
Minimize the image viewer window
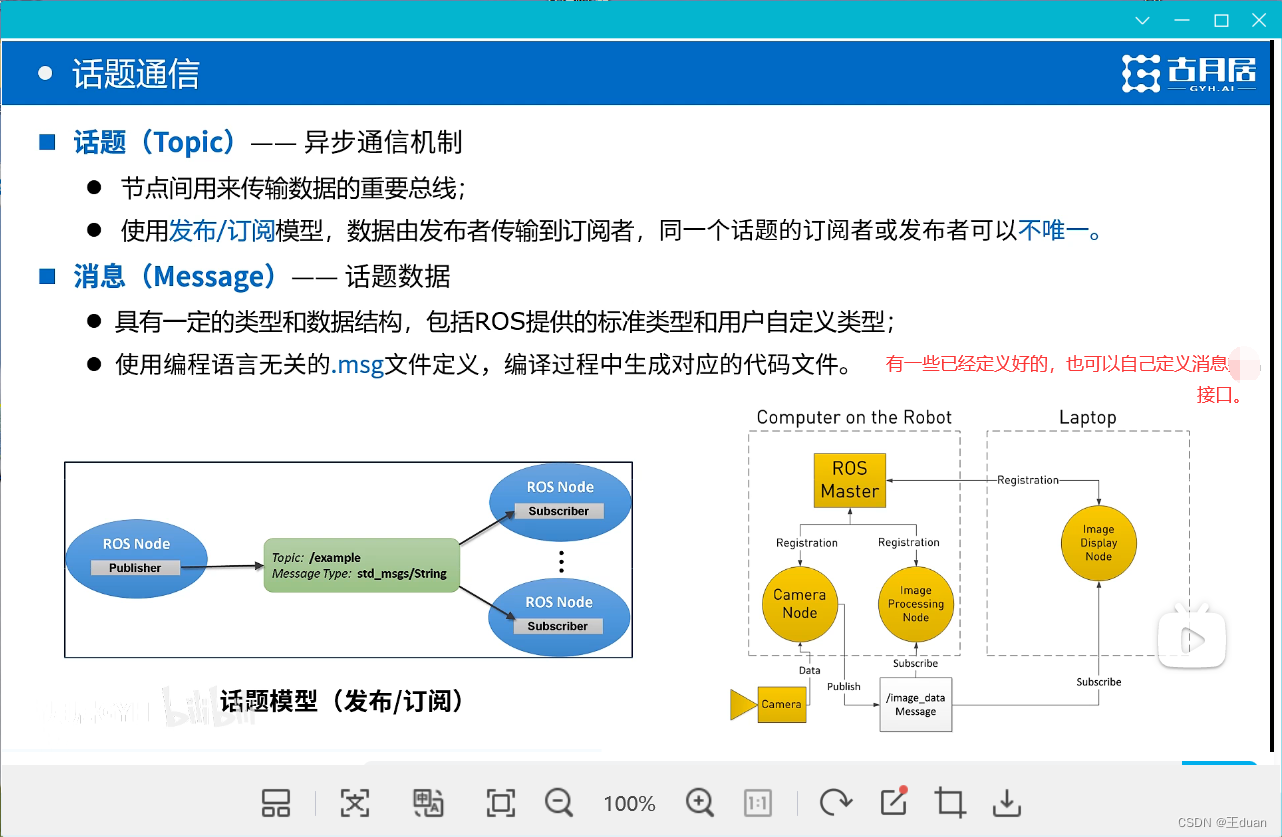(1183, 20)
